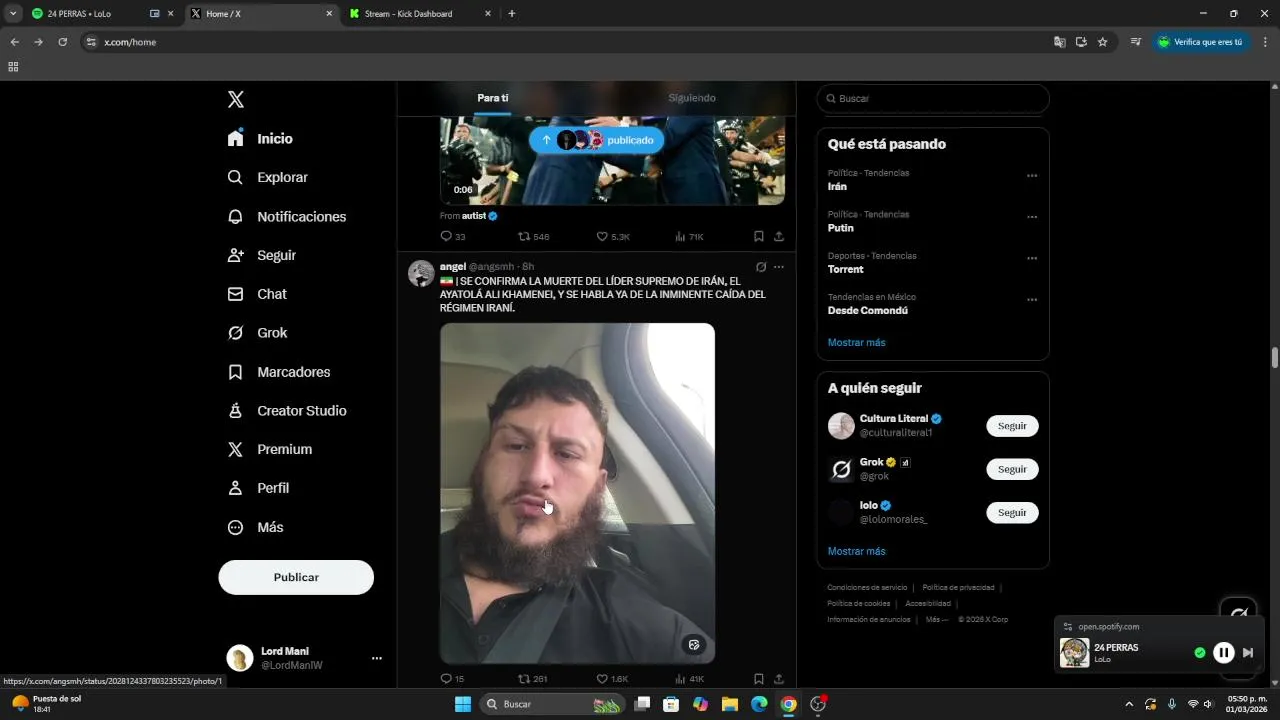Screen dimensions: 1280x720
Task: Share angel's post
Action: [x=779, y=679]
